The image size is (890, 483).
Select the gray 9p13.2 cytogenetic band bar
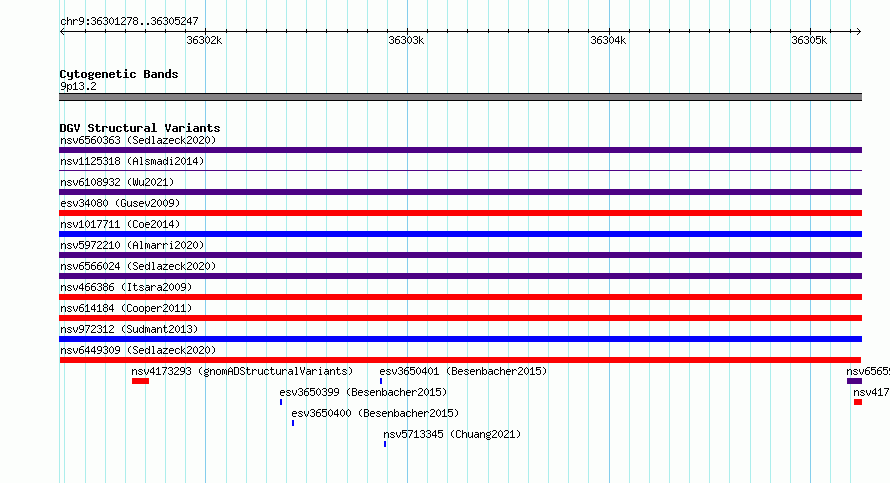pyautogui.click(x=460, y=97)
